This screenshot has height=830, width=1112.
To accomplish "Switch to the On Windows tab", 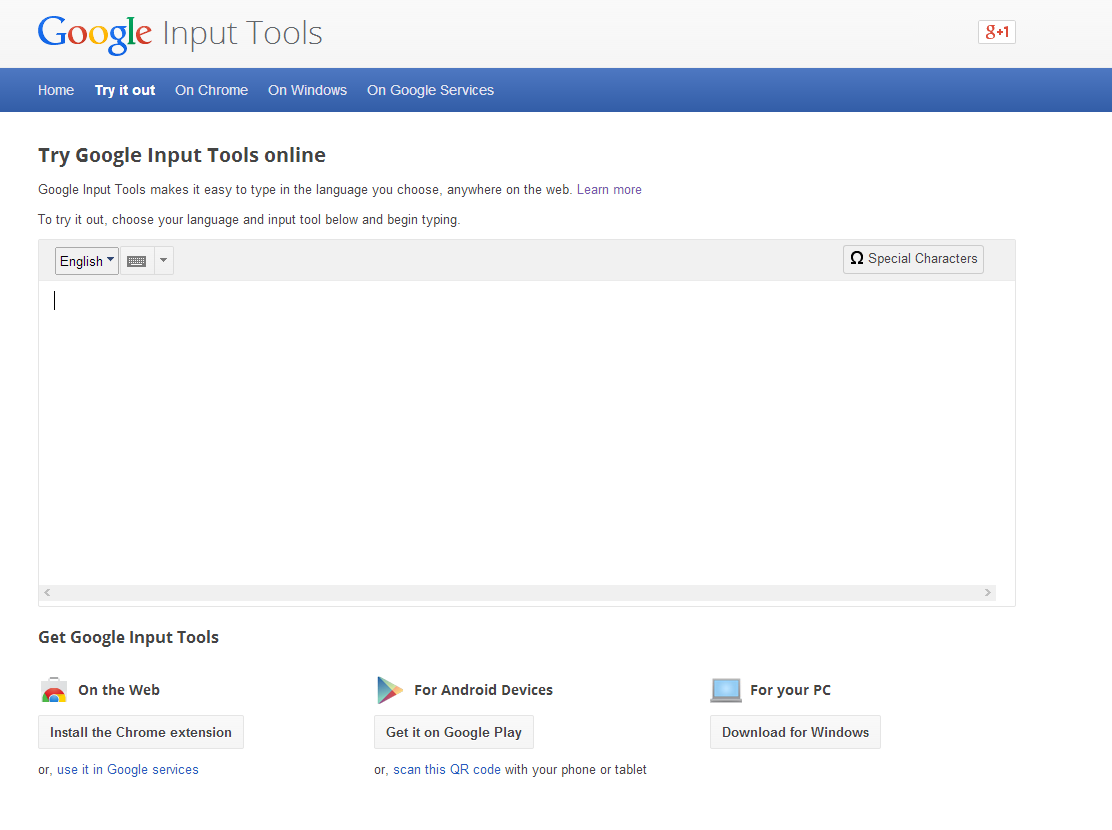I will [307, 90].
